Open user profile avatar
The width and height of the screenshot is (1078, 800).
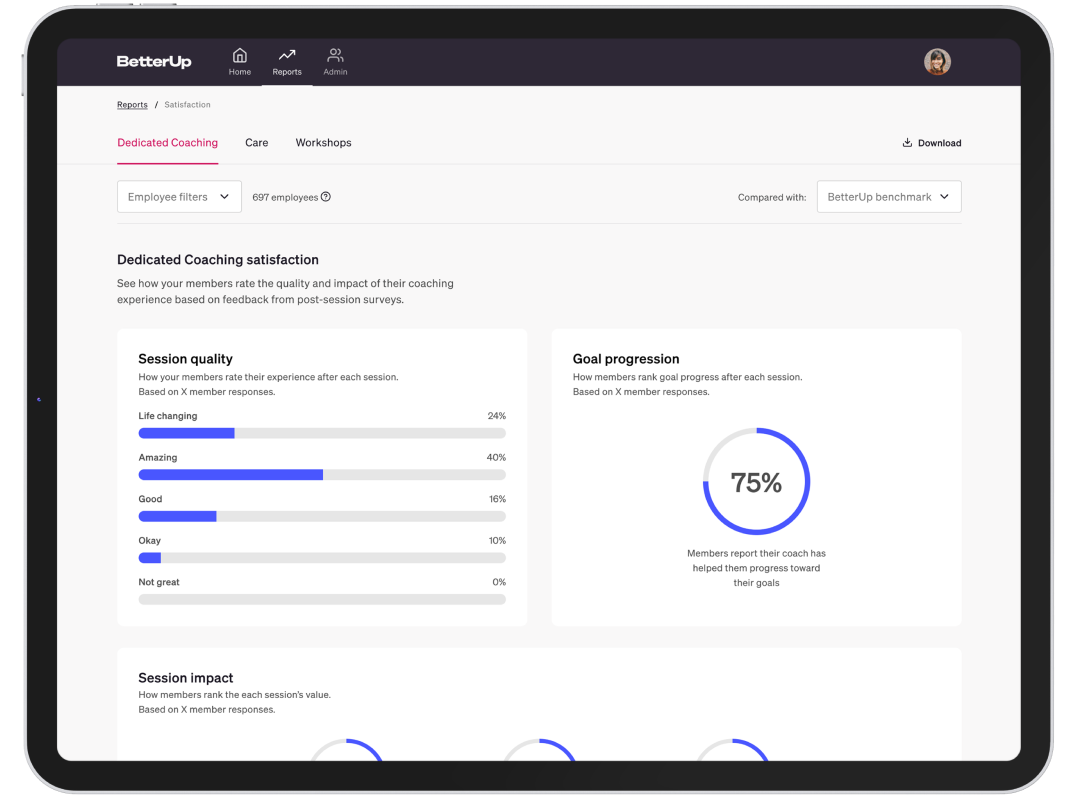click(x=937, y=62)
